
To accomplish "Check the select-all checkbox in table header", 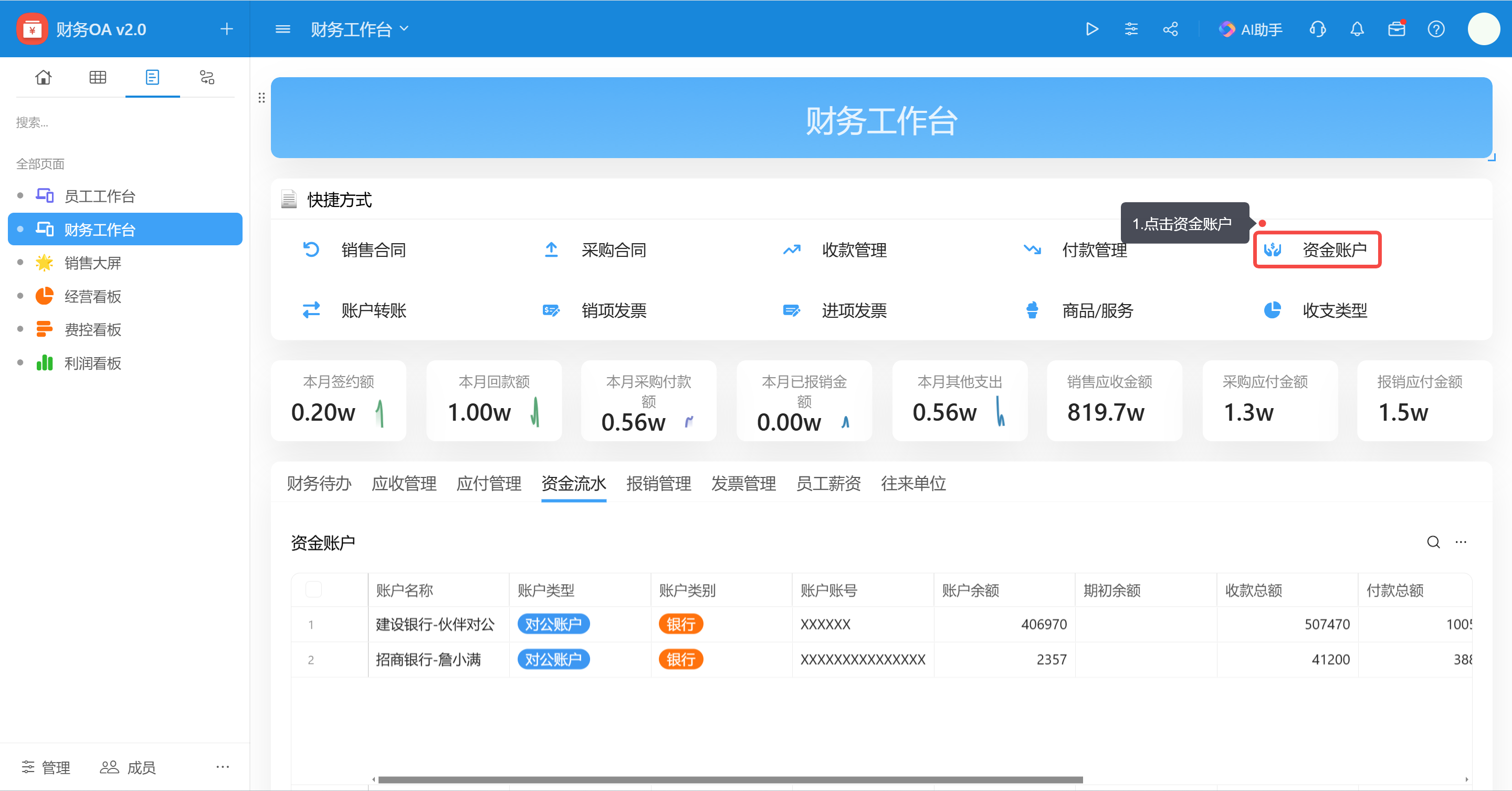I will click(x=313, y=589).
